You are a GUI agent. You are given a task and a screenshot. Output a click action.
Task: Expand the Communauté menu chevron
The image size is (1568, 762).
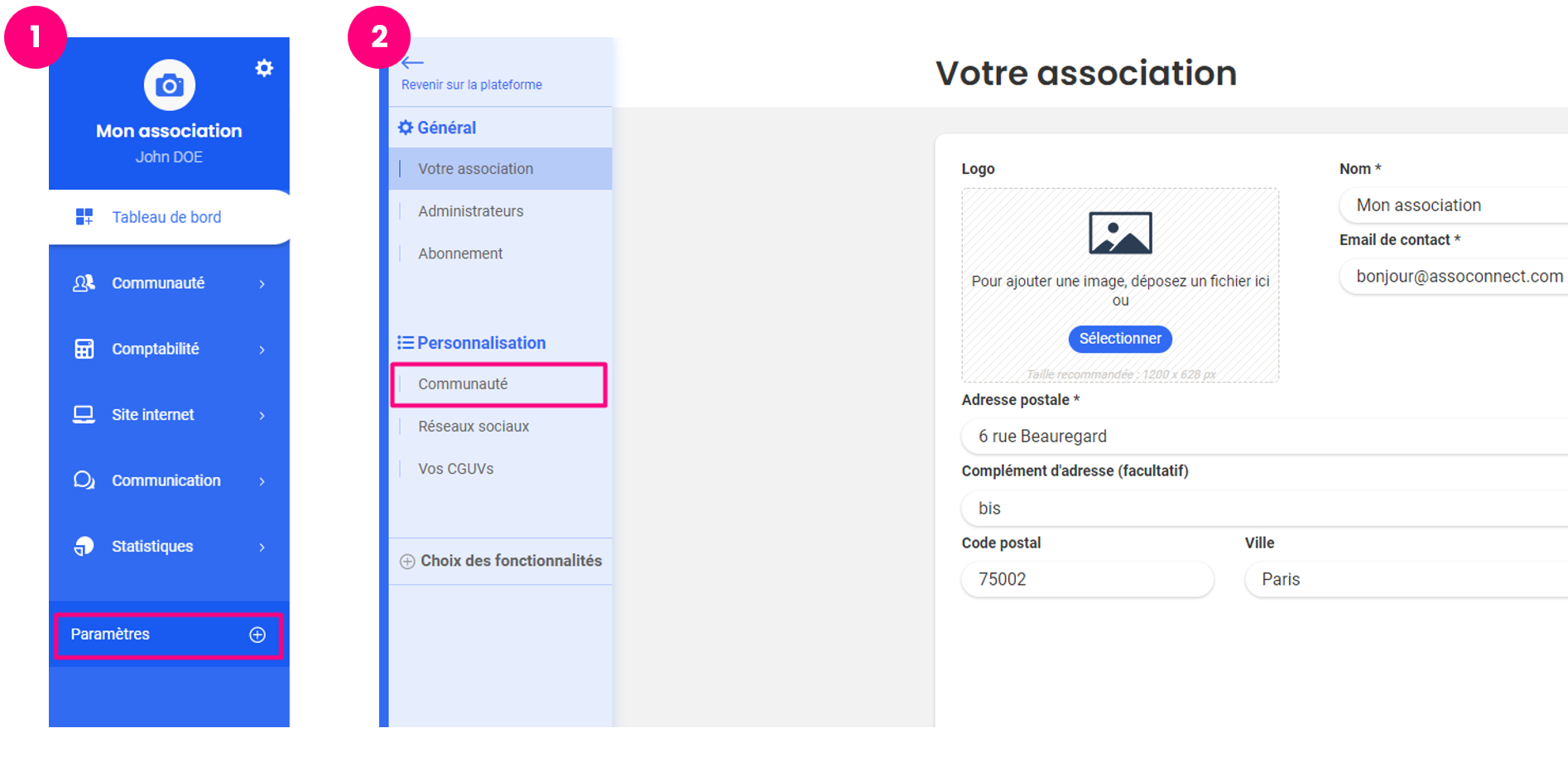coord(262,282)
